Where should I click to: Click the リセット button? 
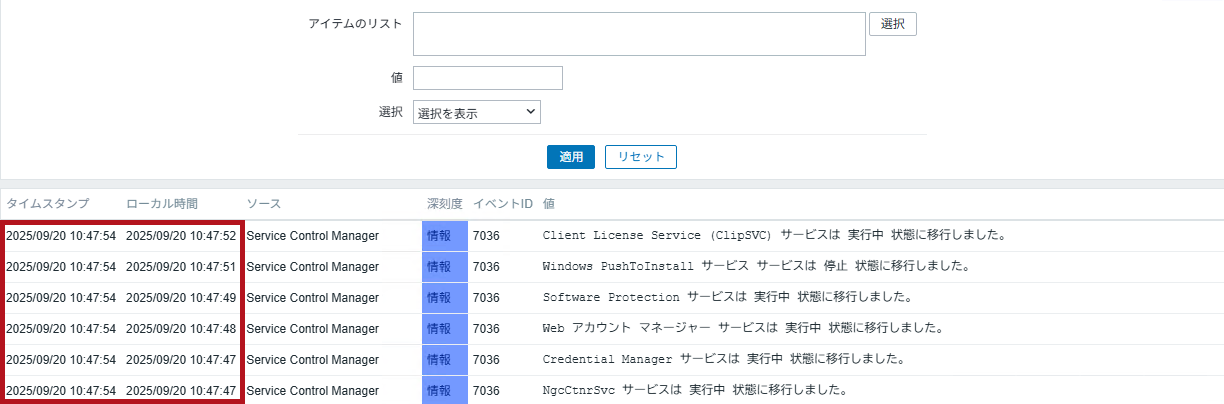tap(641, 157)
